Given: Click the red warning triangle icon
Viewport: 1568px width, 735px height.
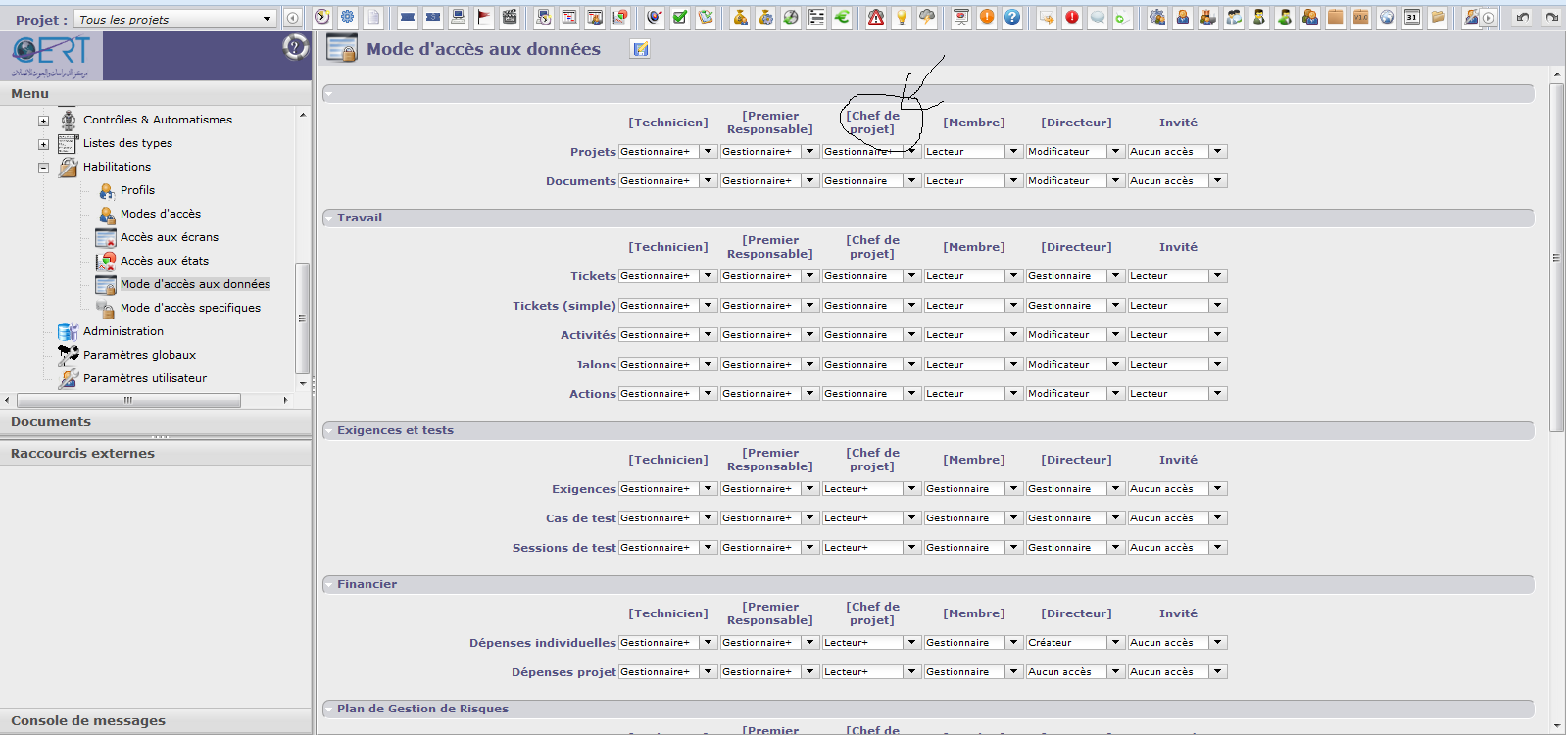Looking at the screenshot, I should [x=876, y=18].
